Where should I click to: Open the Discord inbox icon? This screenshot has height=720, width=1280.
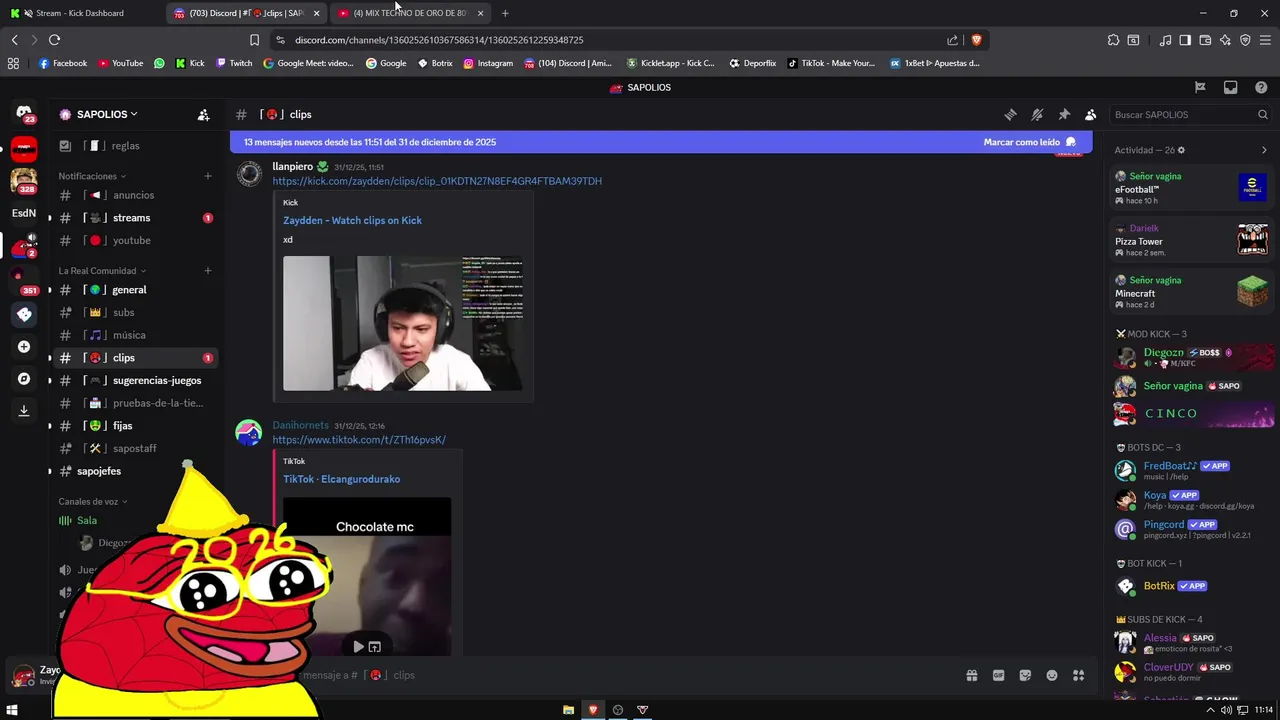[1230, 87]
